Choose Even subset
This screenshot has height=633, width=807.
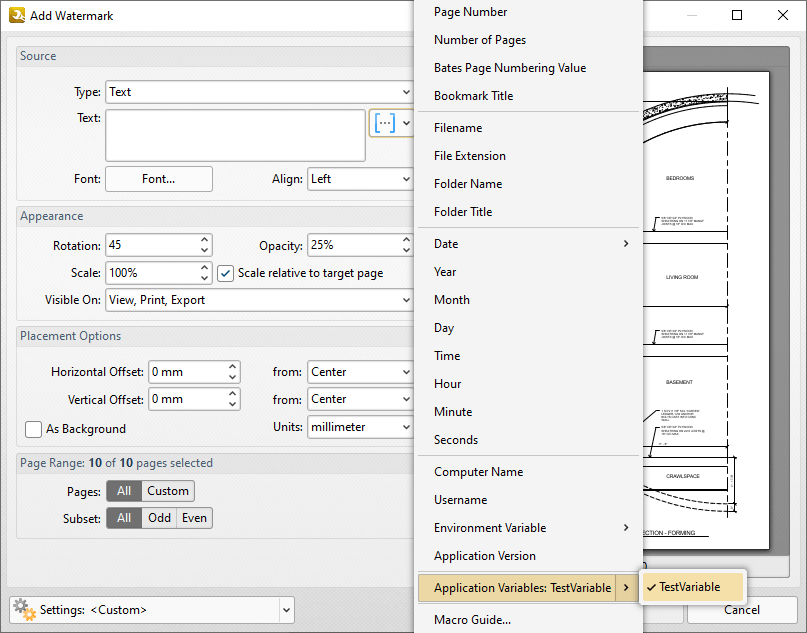(195, 518)
